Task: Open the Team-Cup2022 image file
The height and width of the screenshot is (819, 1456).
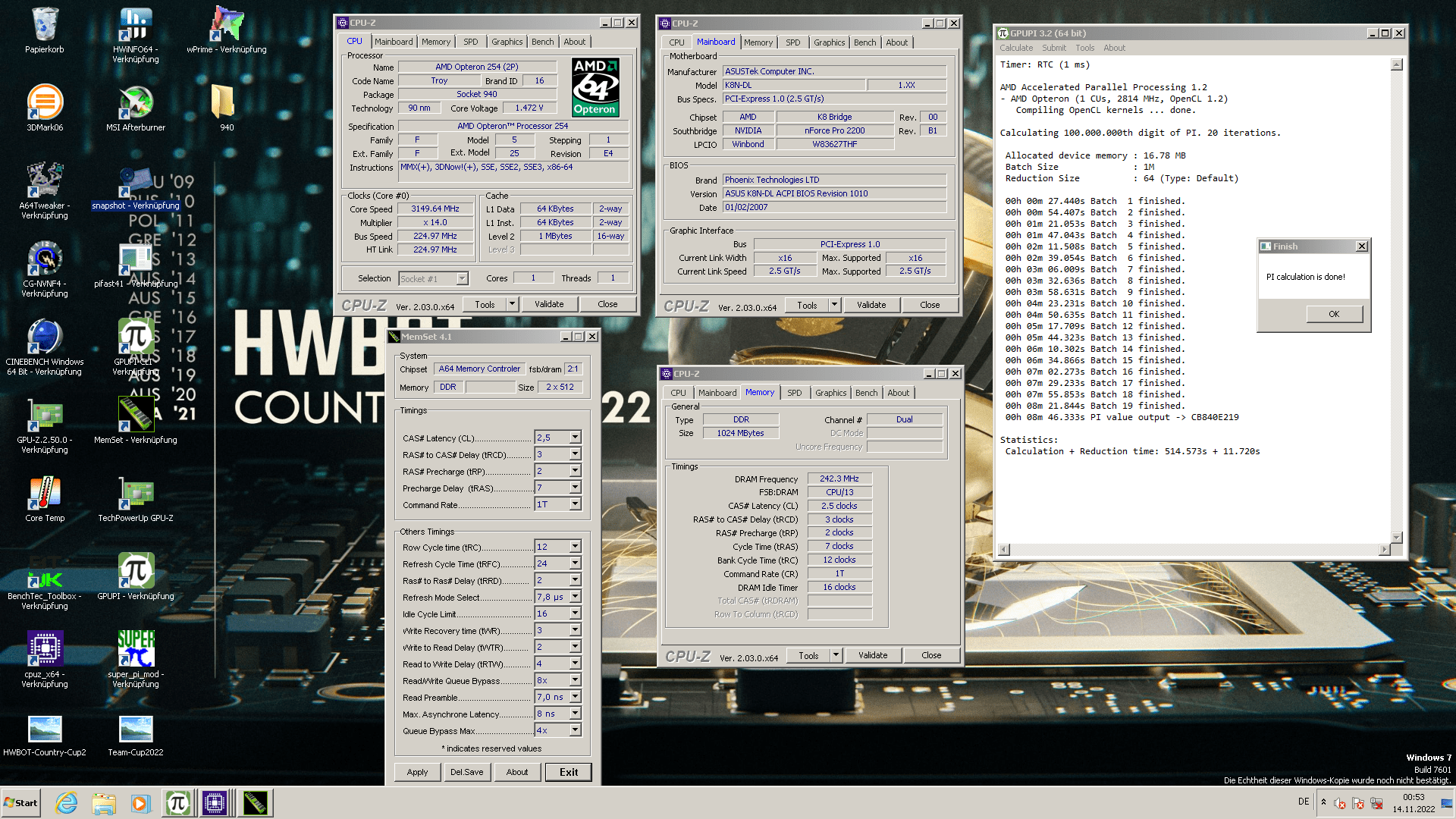Action: coord(136,735)
